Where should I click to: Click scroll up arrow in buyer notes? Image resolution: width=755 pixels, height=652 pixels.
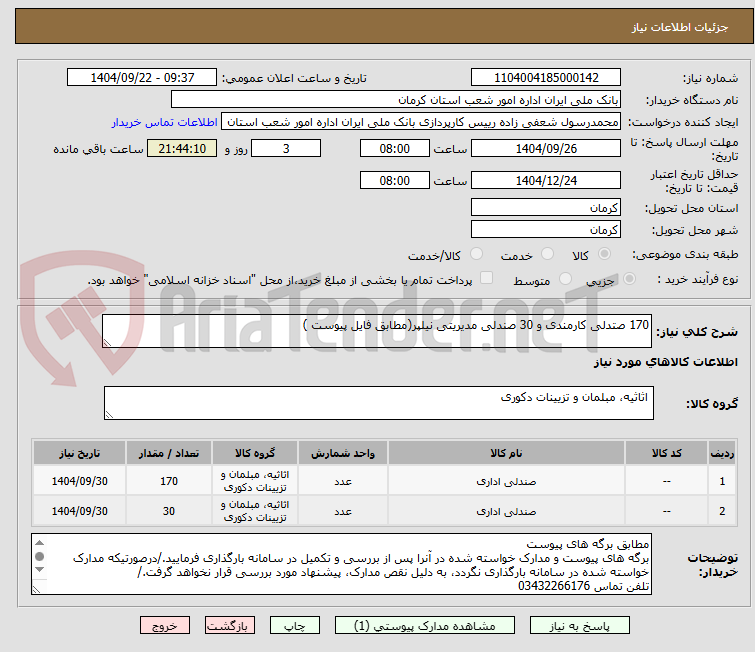39,543
